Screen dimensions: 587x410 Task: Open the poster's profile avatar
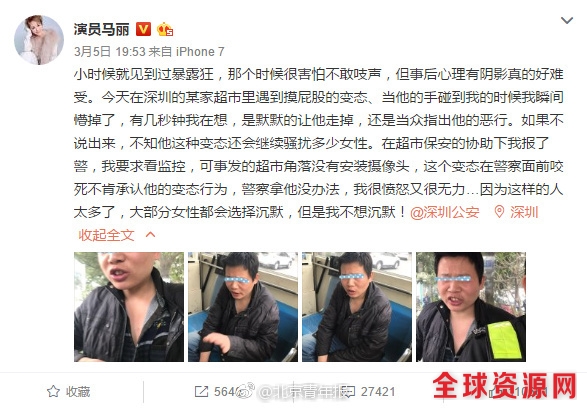[39, 40]
